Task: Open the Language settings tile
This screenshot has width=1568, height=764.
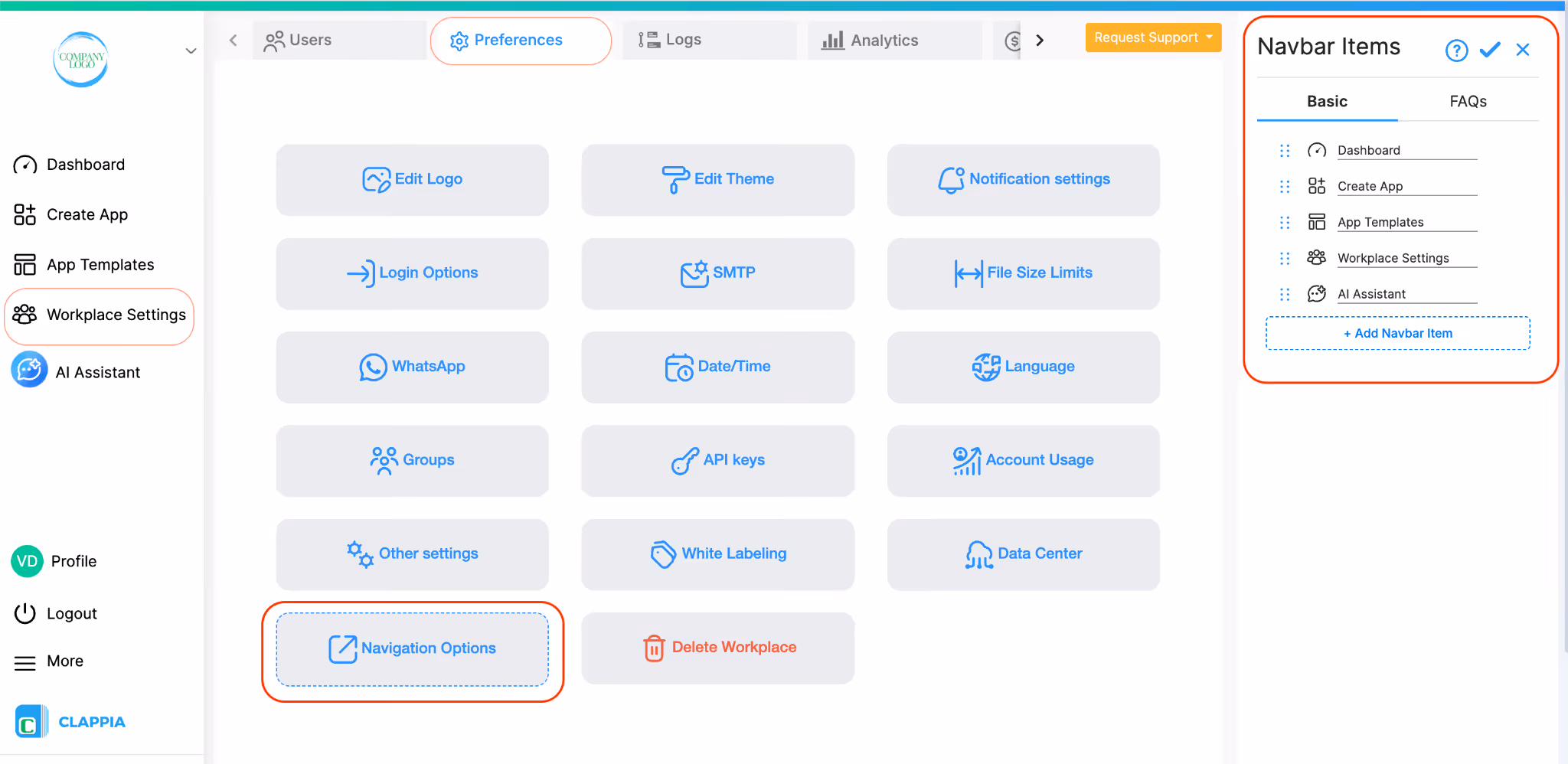Action: pyautogui.click(x=1023, y=367)
